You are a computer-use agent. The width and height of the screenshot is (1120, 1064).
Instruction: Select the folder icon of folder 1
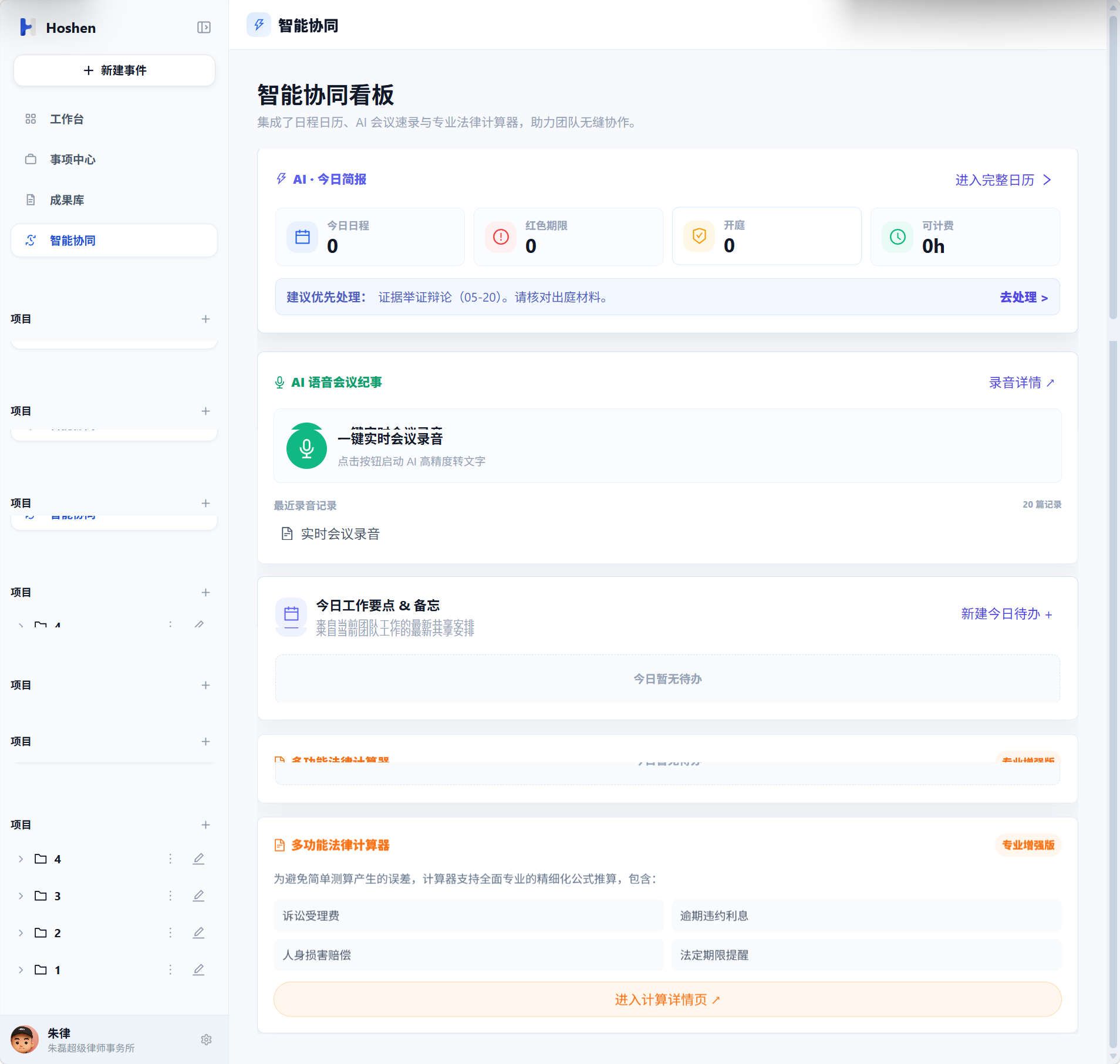pos(41,970)
